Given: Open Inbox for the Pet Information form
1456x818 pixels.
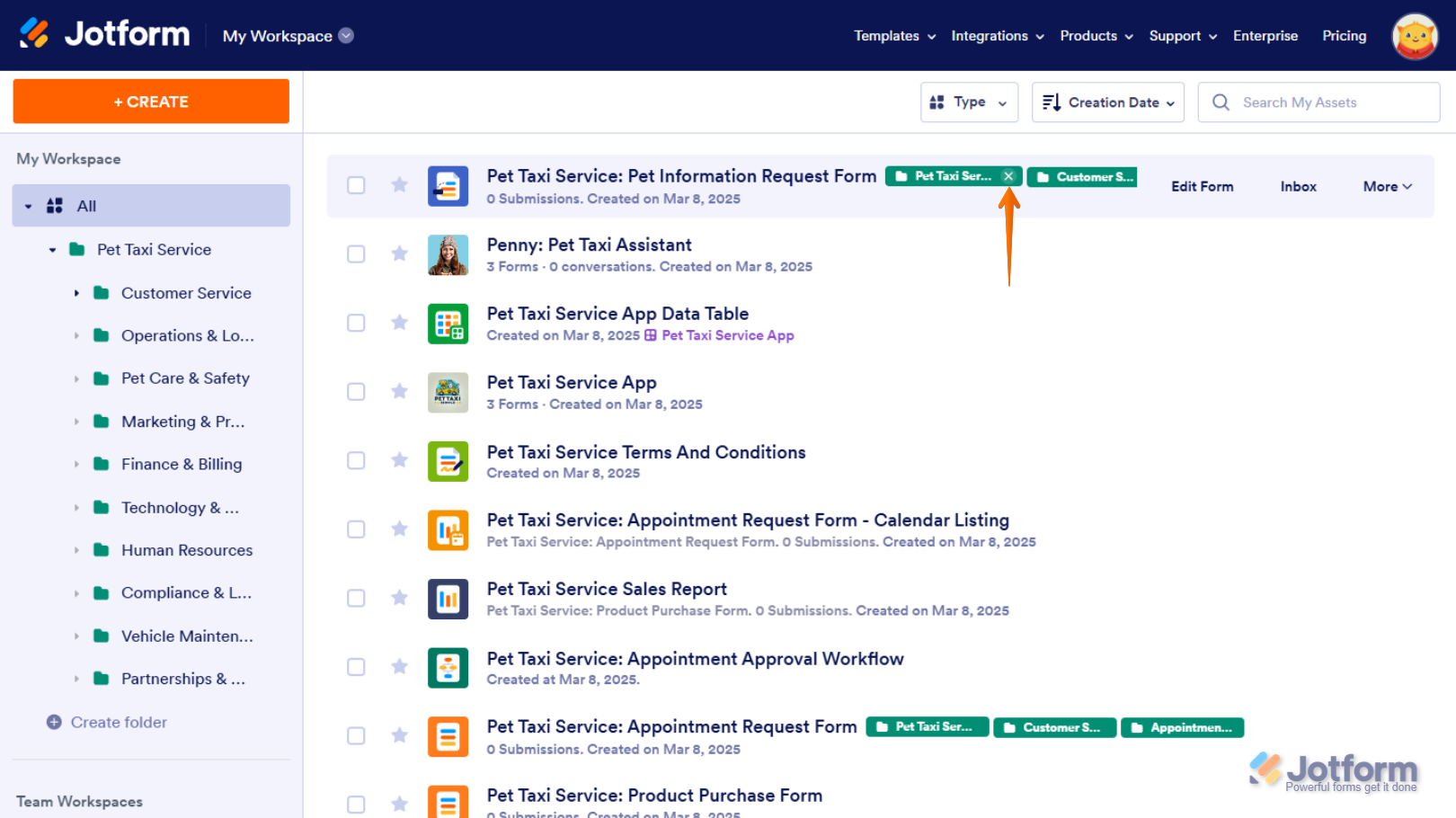Looking at the screenshot, I should [x=1298, y=186].
